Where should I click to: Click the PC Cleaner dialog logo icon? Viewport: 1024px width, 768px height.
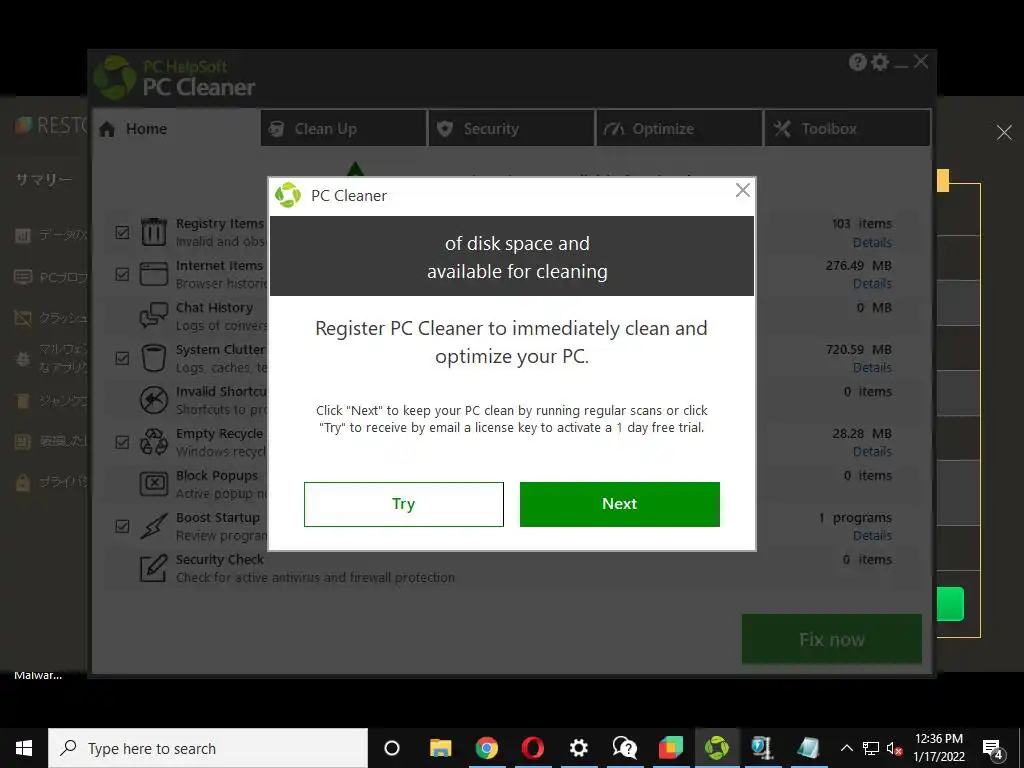tap(287, 195)
